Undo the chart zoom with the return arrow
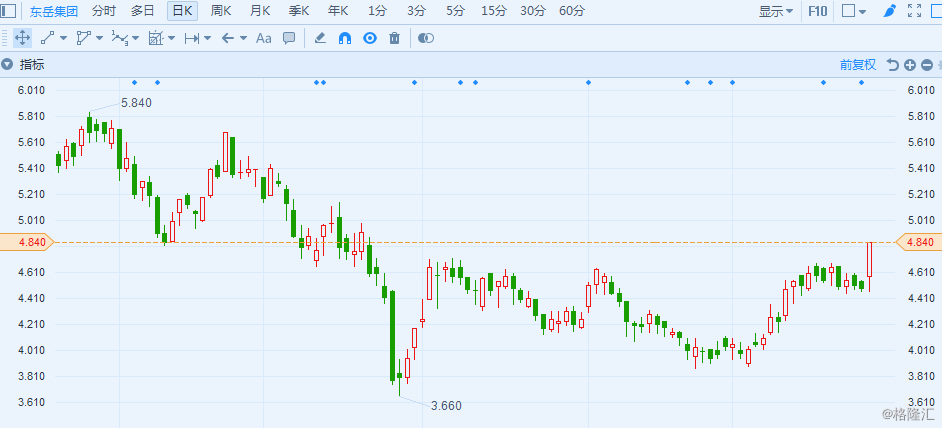 pos(893,65)
